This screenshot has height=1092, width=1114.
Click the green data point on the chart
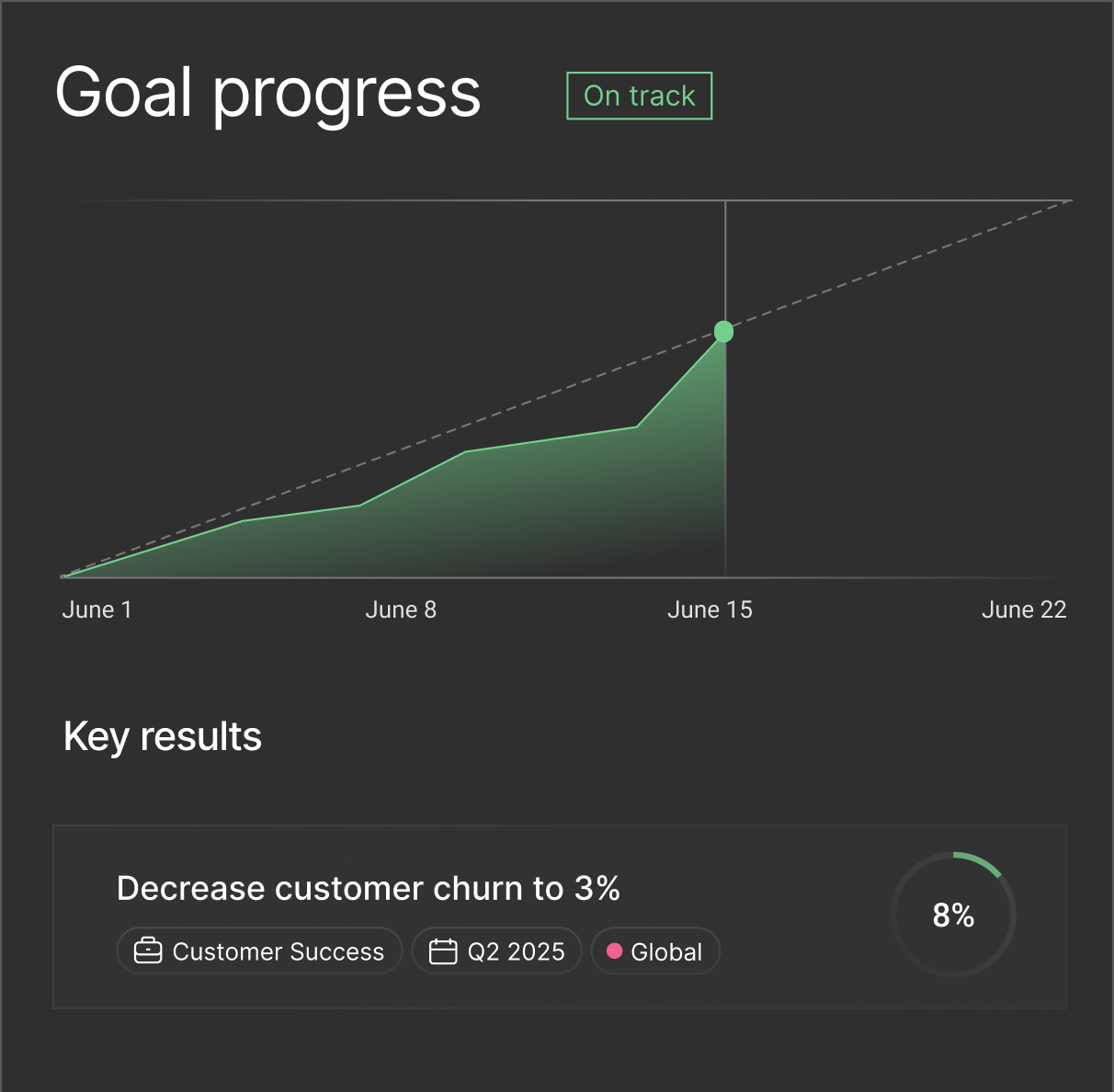pyautogui.click(x=724, y=332)
